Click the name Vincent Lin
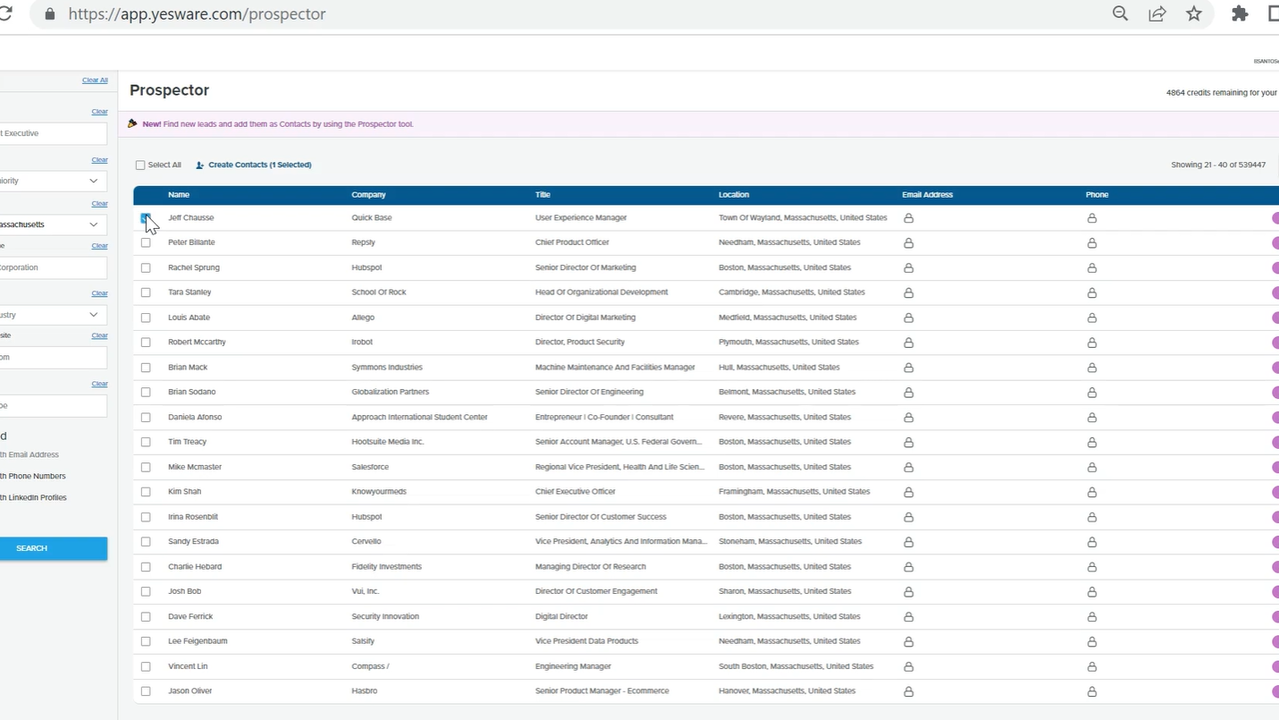Screen dimensions: 1279x720 tap(190, 667)
